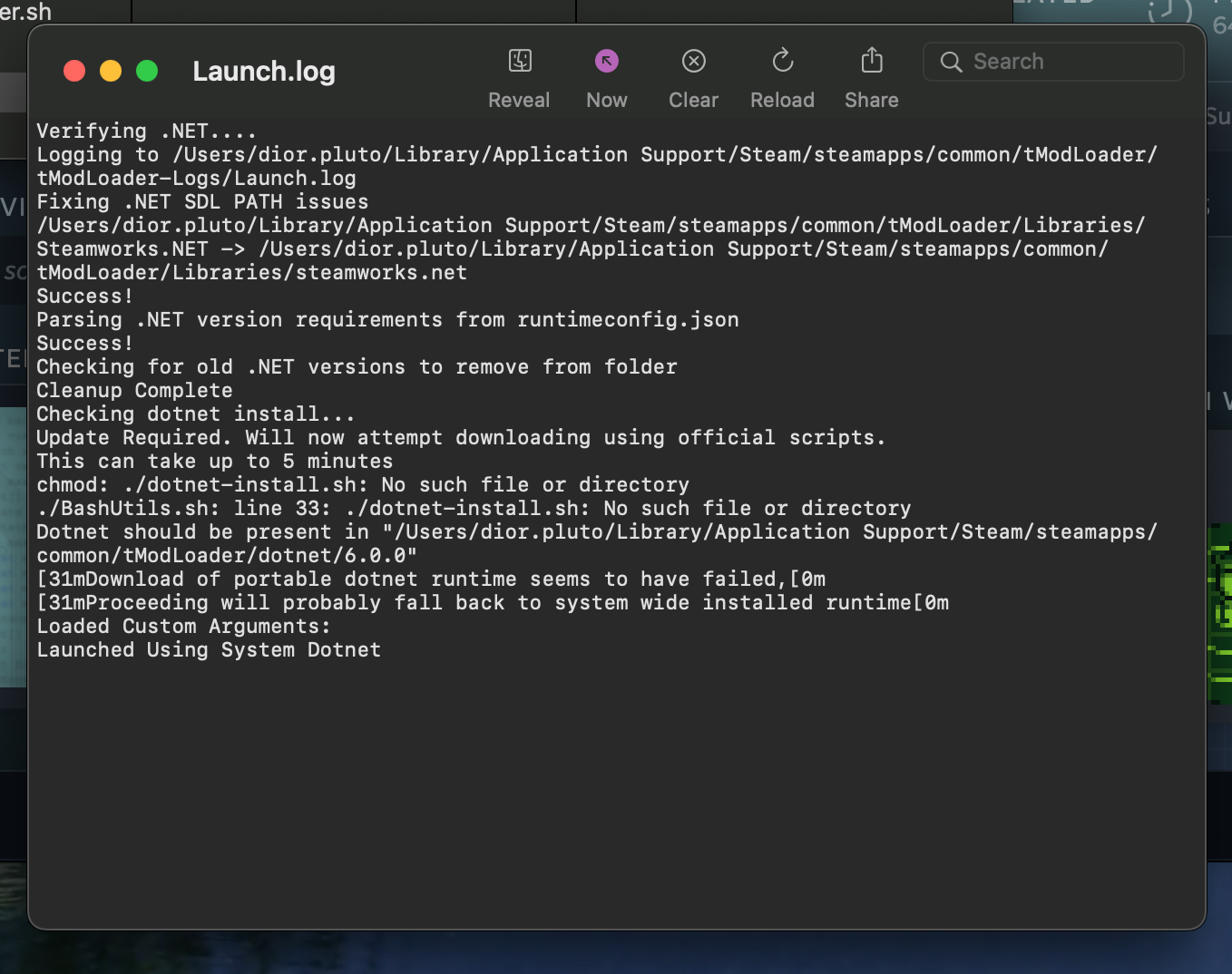Viewport: 1232px width, 974px height.
Task: Clear the log with the Clear icon
Action: point(694,61)
